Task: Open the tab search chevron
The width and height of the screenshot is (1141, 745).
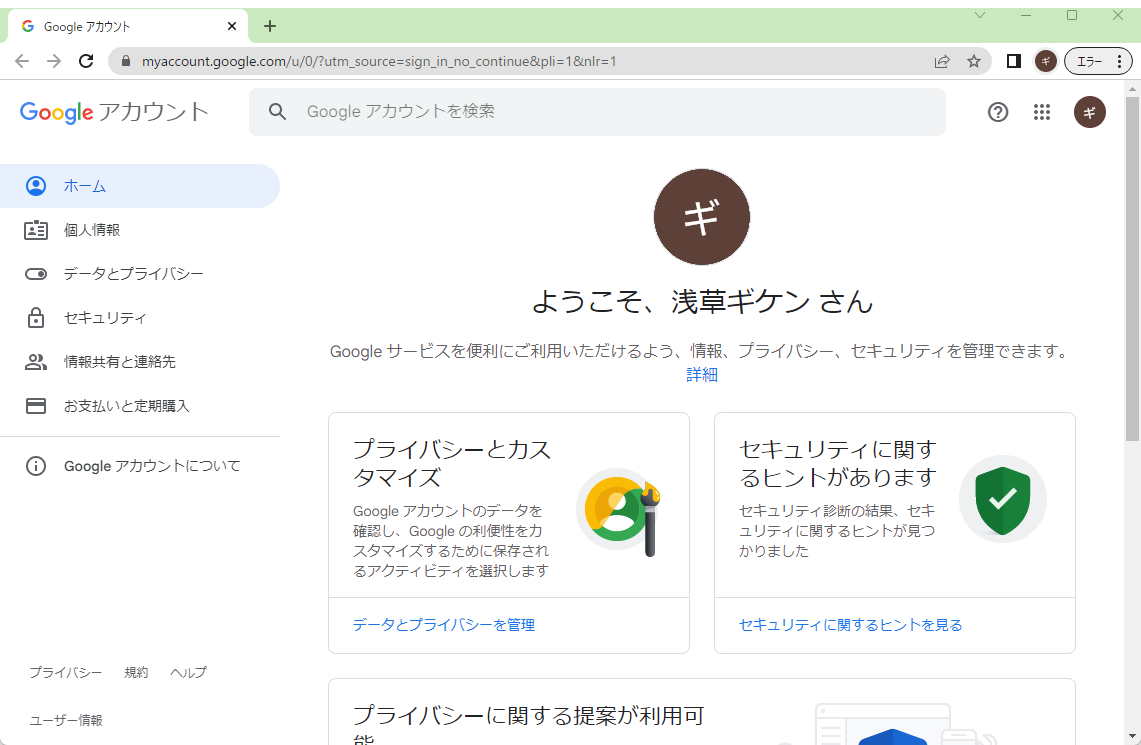Action: 980,15
